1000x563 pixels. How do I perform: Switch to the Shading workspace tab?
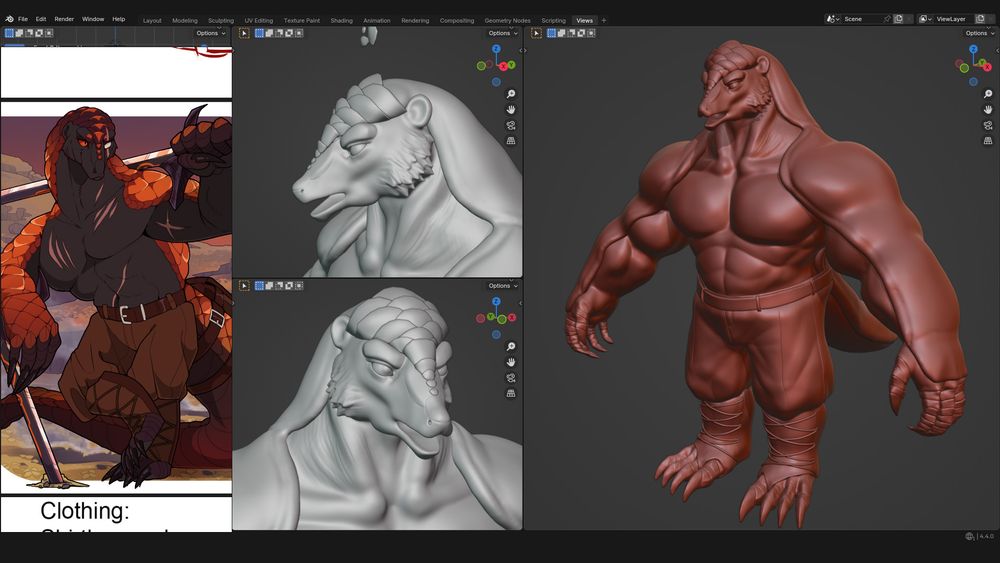[x=341, y=20]
